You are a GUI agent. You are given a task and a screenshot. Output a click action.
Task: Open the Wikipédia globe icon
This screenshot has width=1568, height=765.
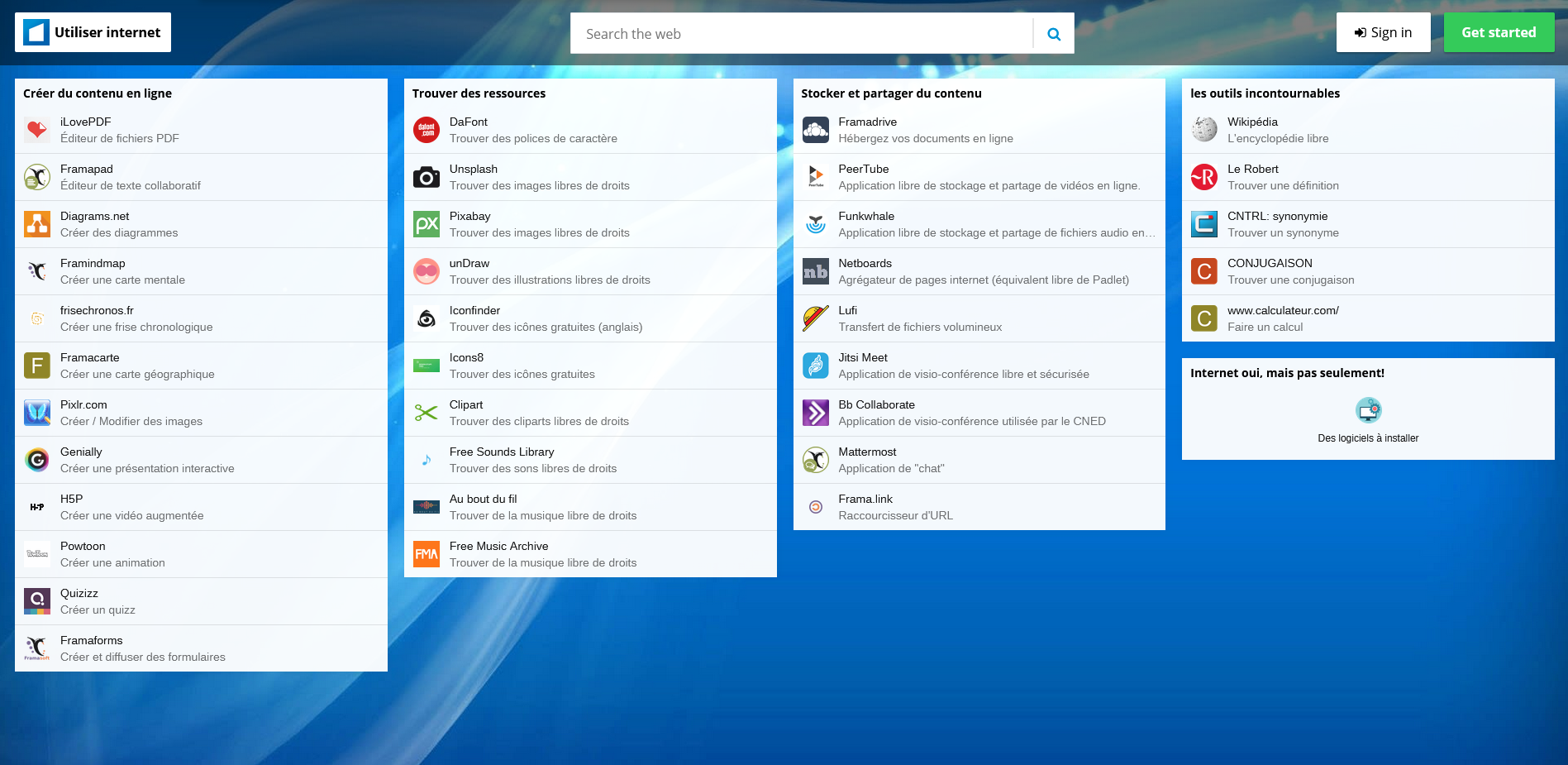coord(1204,130)
